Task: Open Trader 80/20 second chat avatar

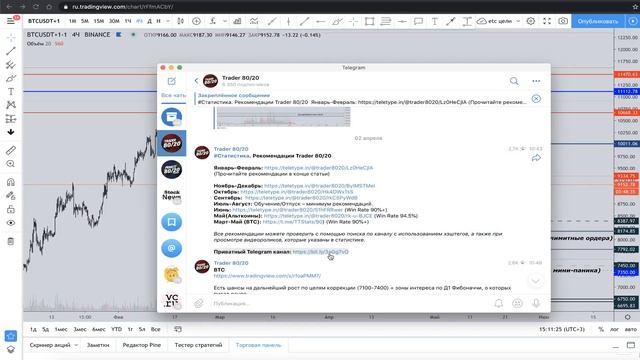Action: click(x=171, y=169)
